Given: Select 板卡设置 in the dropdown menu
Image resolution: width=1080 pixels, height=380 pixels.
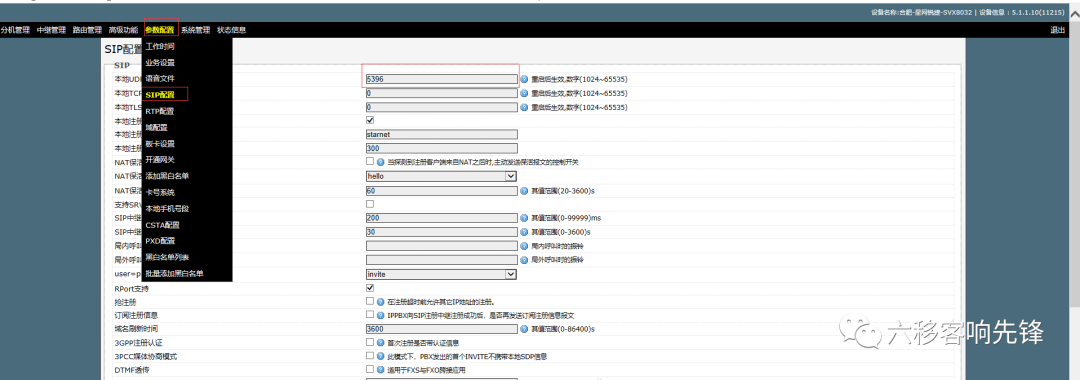Looking at the screenshot, I should tap(160, 144).
